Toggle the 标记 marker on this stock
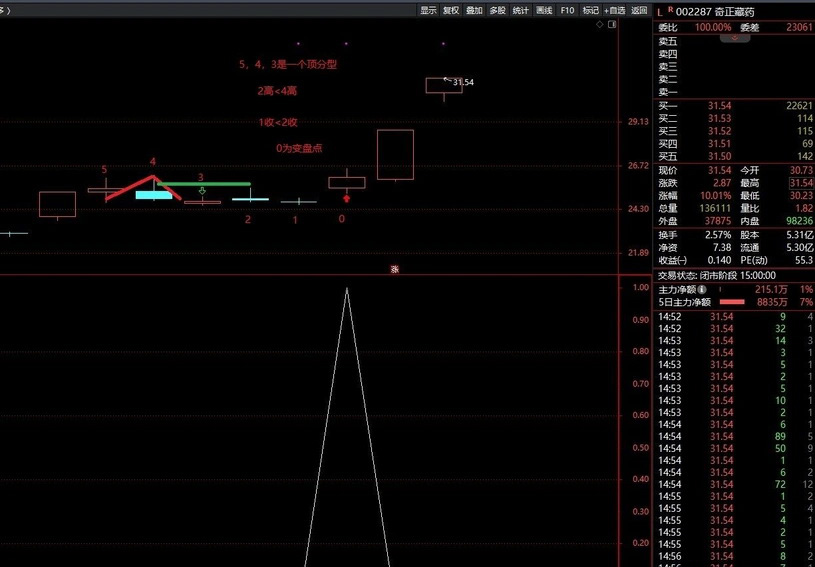Image resolution: width=815 pixels, height=567 pixels. [590, 10]
